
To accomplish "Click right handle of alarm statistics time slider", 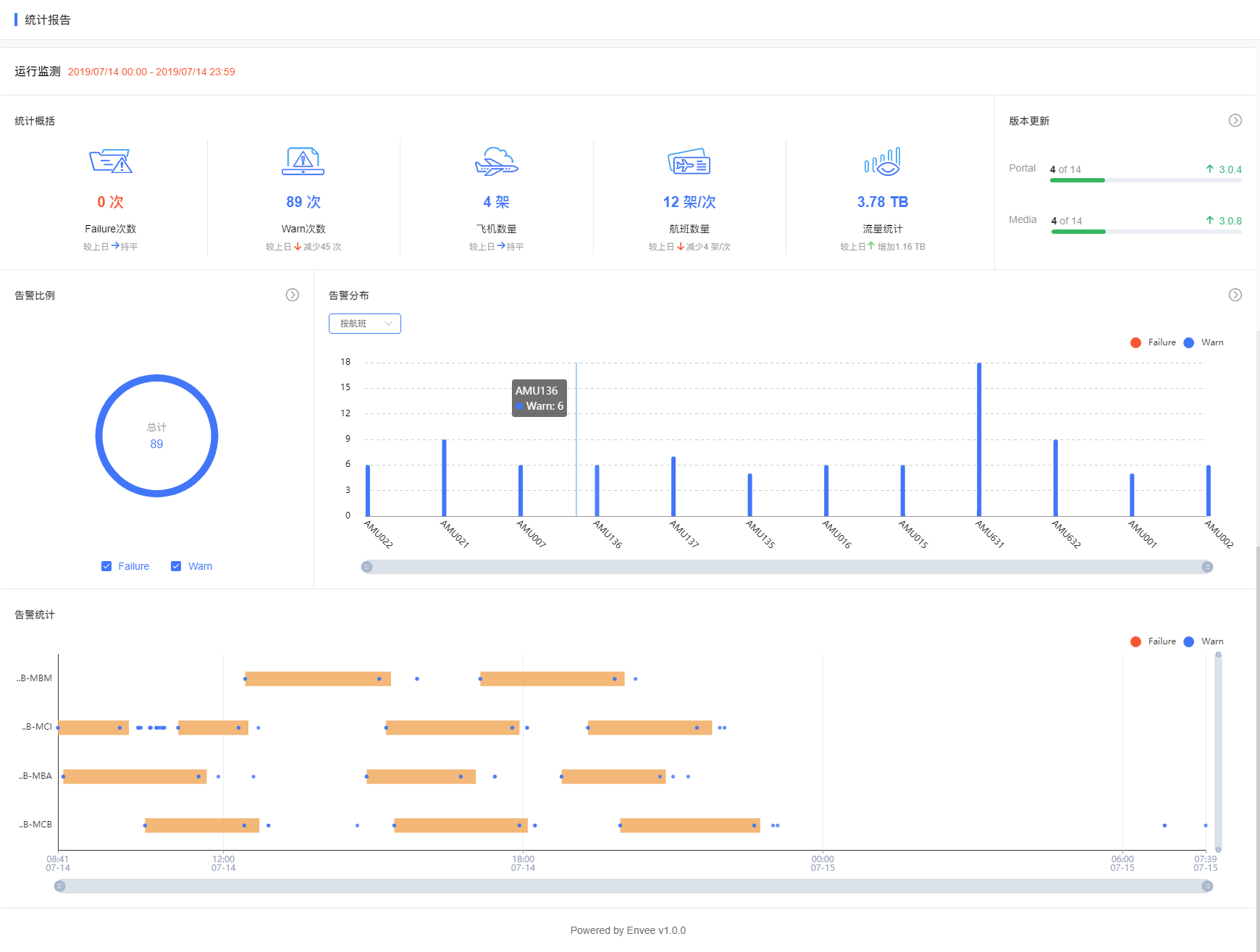I will 1207,886.
